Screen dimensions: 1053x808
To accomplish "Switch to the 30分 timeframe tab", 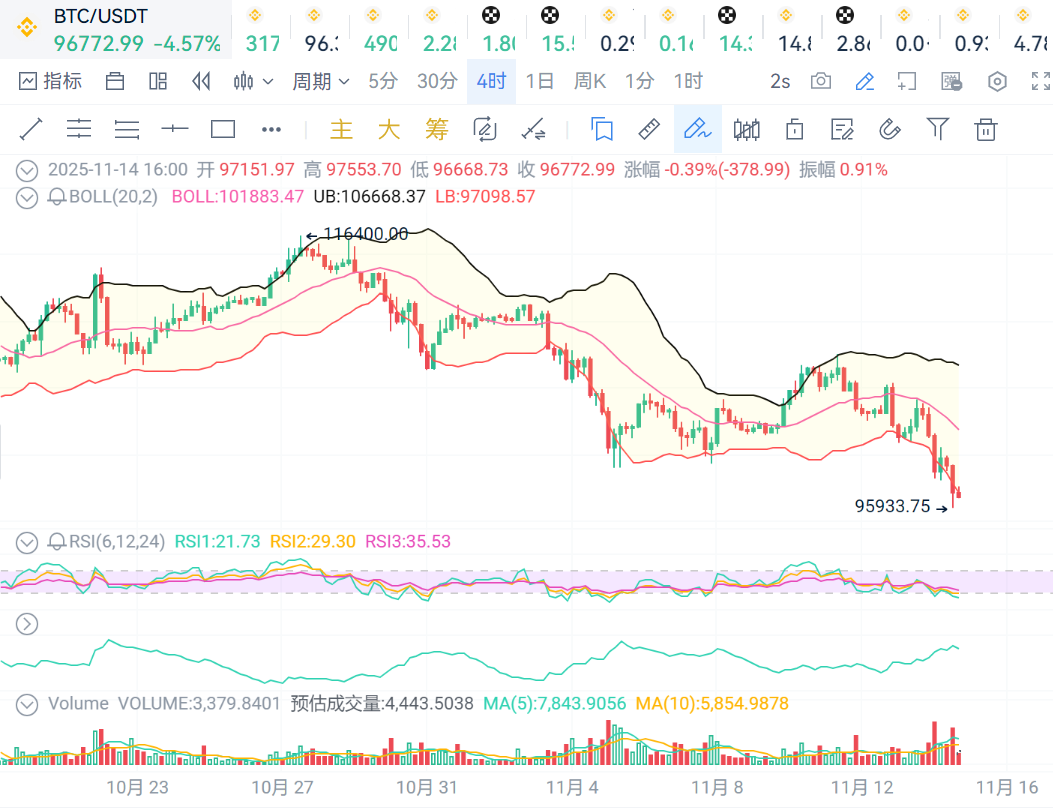I will [x=437, y=82].
